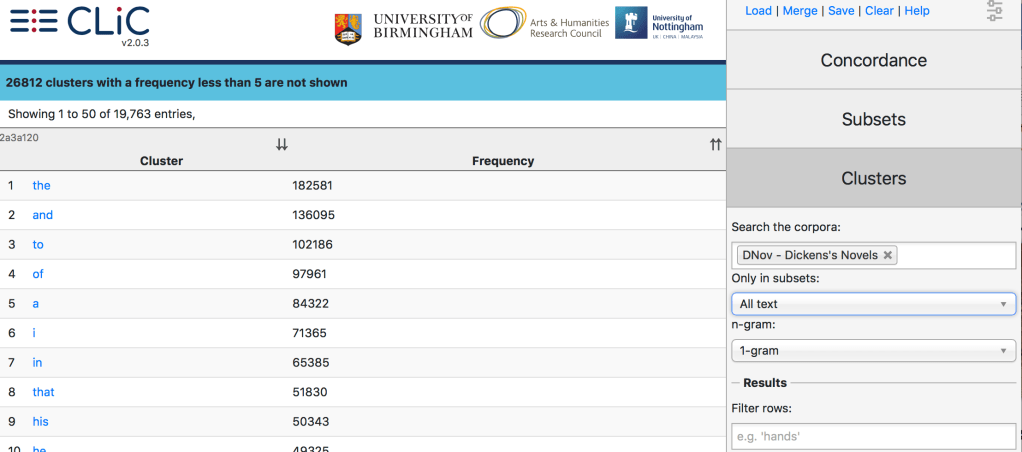Screen dimensions: 1022x452
Task: Sort by Cluster column arrows
Action: (282, 145)
